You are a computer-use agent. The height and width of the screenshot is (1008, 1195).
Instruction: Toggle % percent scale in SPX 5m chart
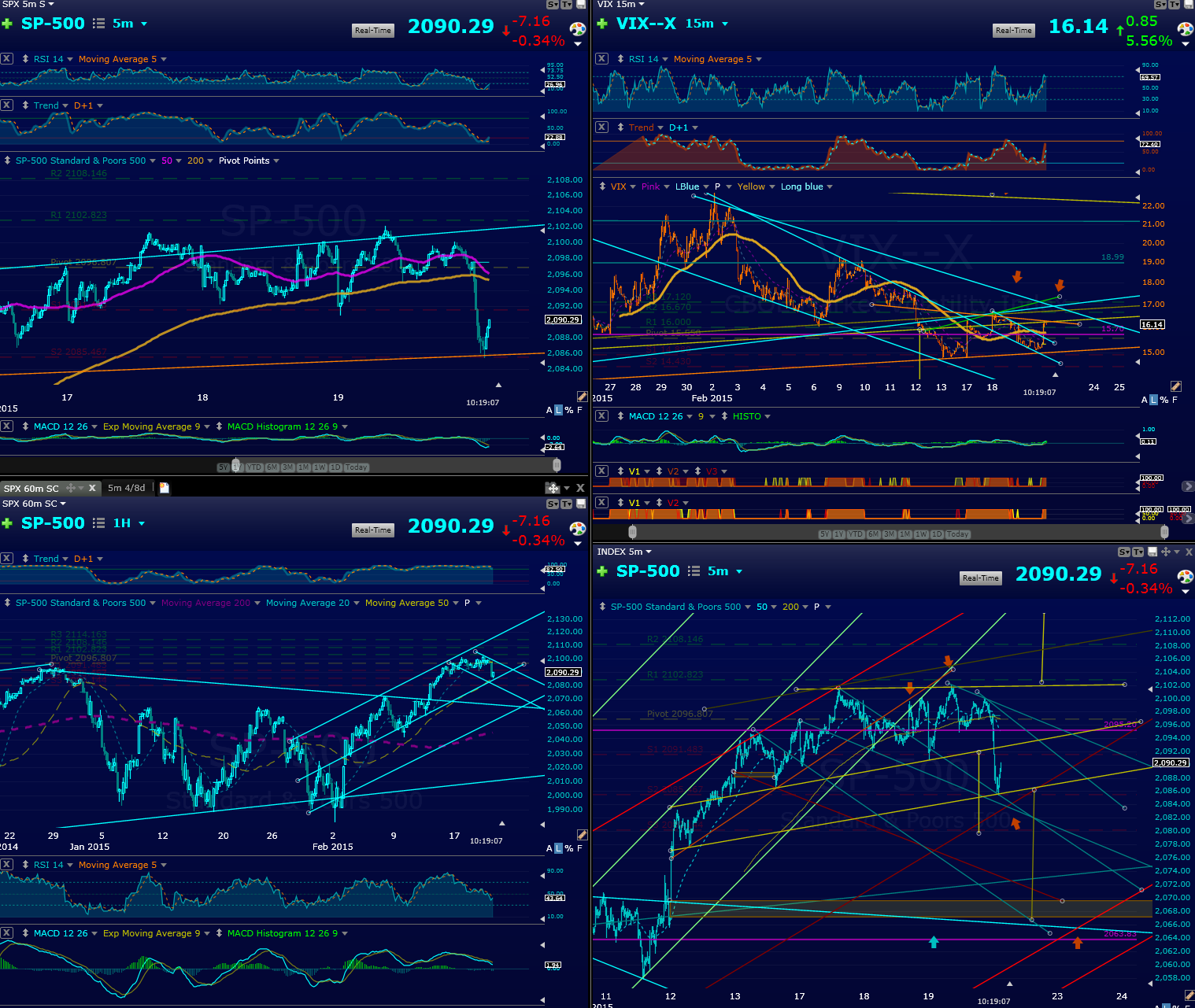(x=568, y=410)
